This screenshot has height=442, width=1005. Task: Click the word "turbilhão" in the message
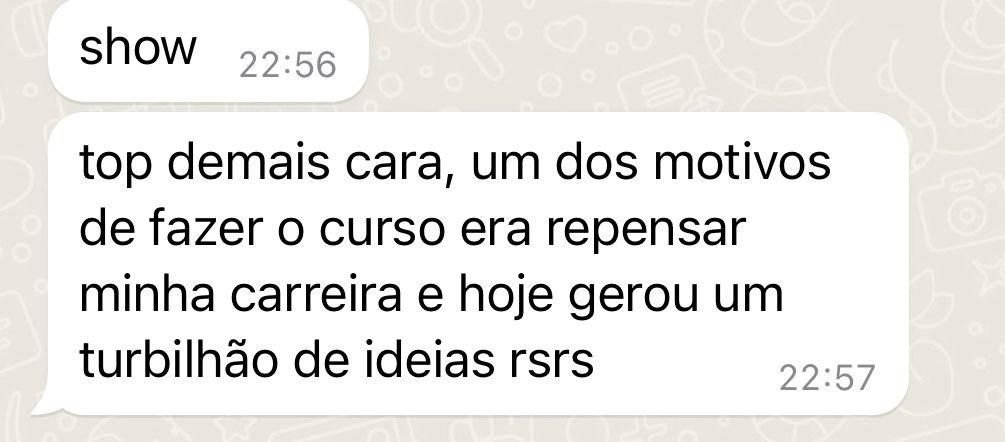[x=180, y=360]
